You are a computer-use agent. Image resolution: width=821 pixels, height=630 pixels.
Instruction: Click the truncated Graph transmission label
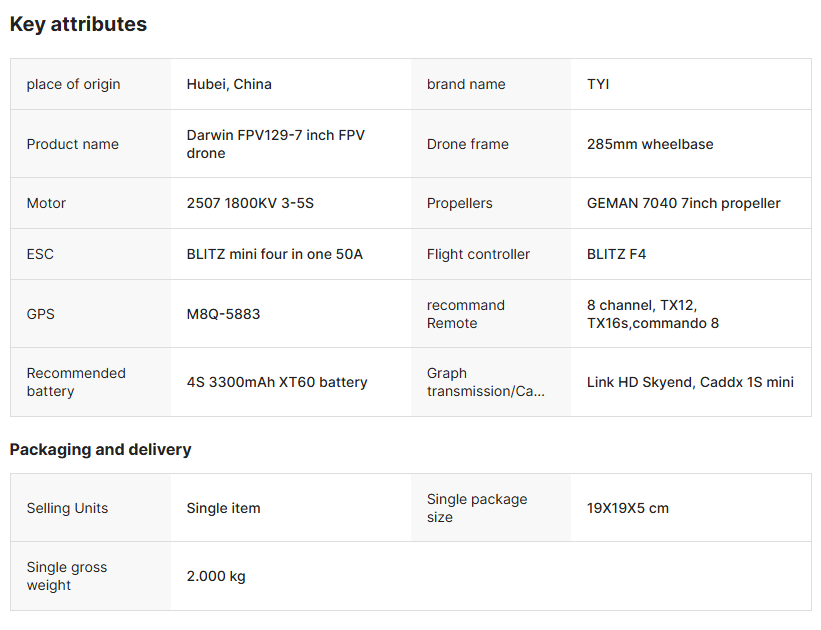point(485,382)
